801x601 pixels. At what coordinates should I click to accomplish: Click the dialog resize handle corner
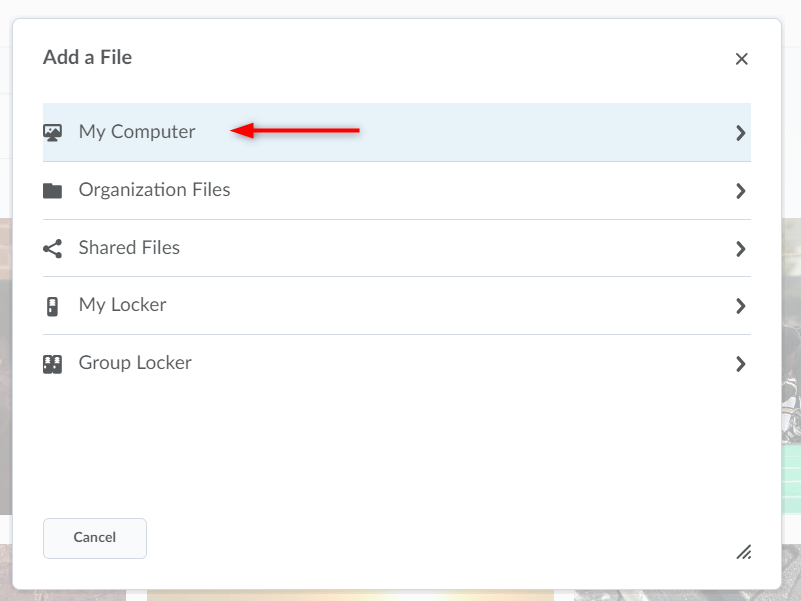(x=743, y=551)
